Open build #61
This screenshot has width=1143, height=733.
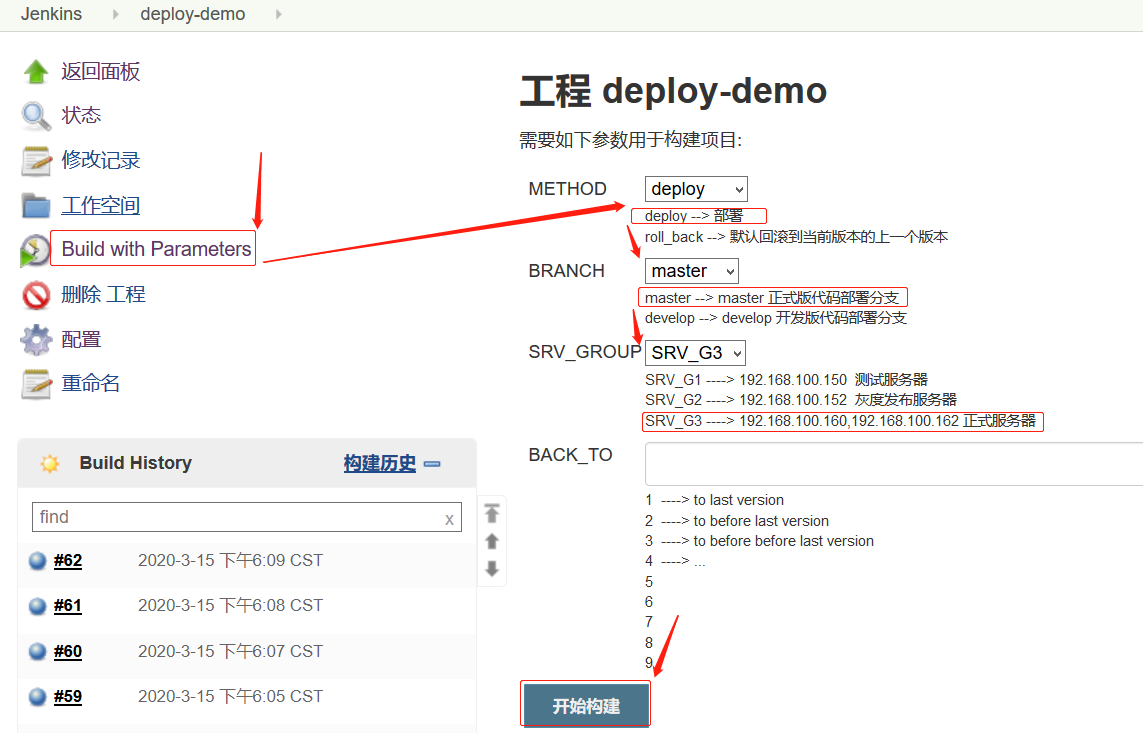point(68,606)
